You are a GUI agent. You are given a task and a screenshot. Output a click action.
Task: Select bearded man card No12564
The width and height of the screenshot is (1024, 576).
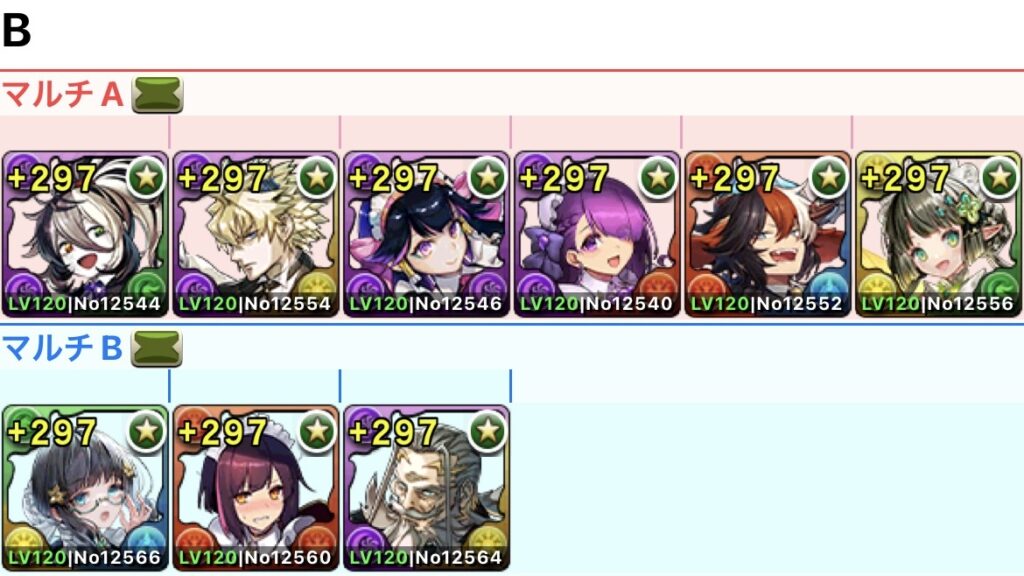tap(426, 488)
